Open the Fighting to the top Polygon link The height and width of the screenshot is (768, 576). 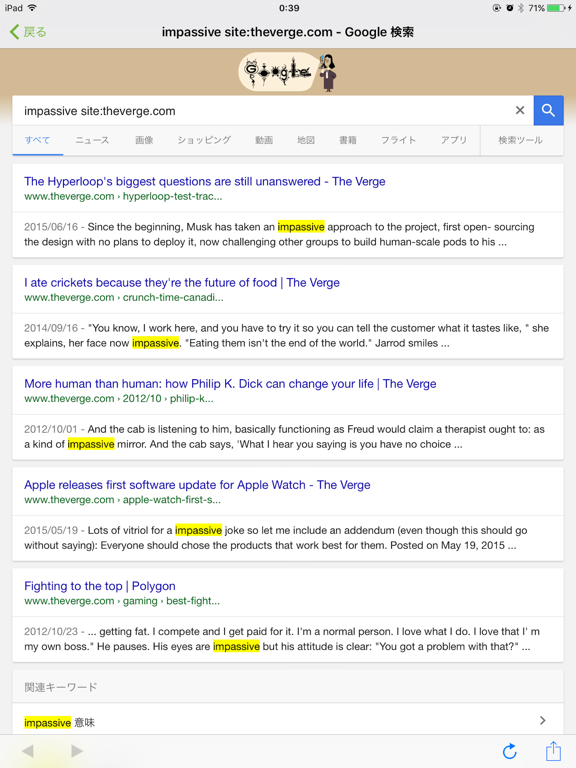100,586
